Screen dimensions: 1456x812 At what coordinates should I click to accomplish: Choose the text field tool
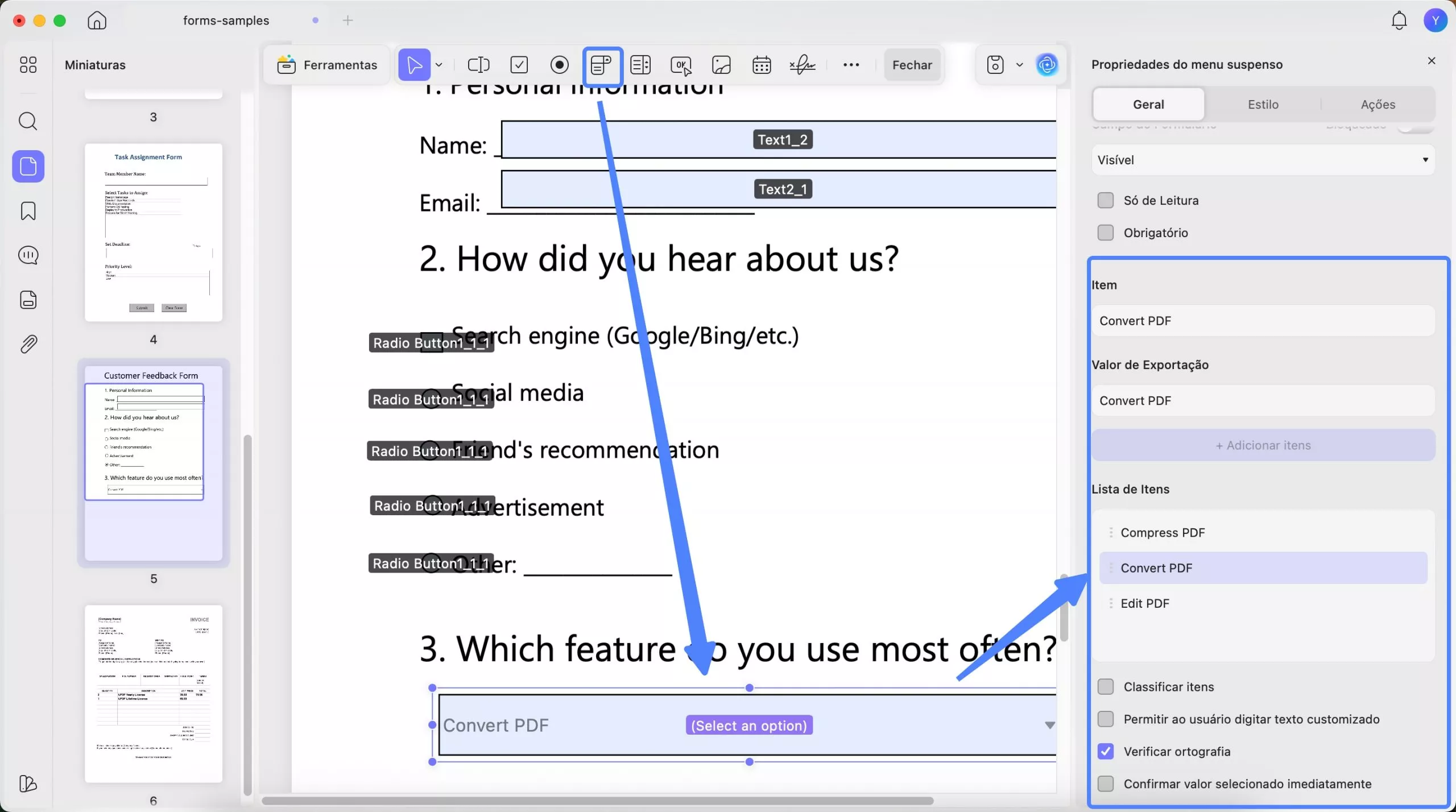click(x=478, y=65)
